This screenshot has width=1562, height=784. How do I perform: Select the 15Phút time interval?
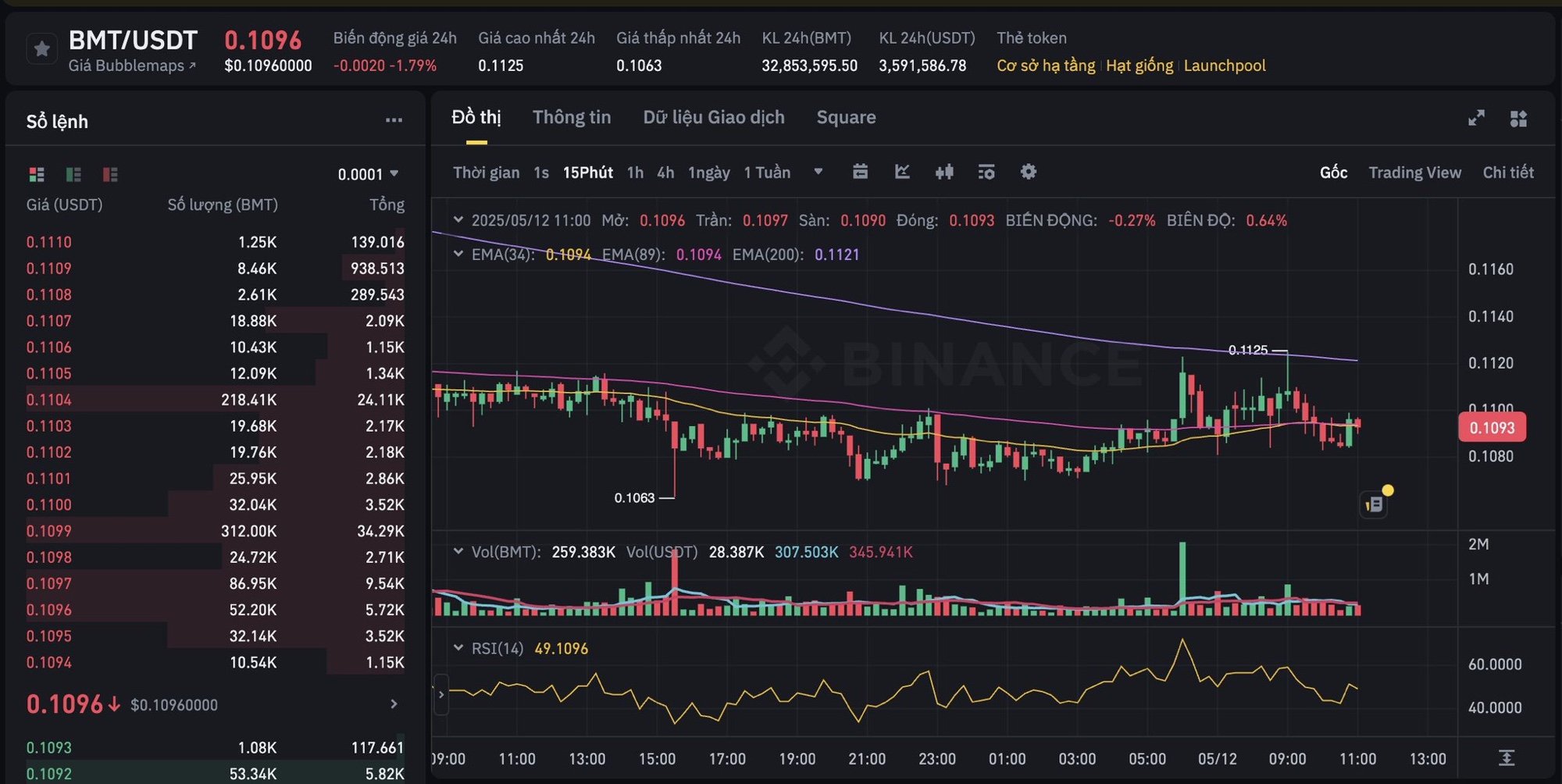(587, 173)
